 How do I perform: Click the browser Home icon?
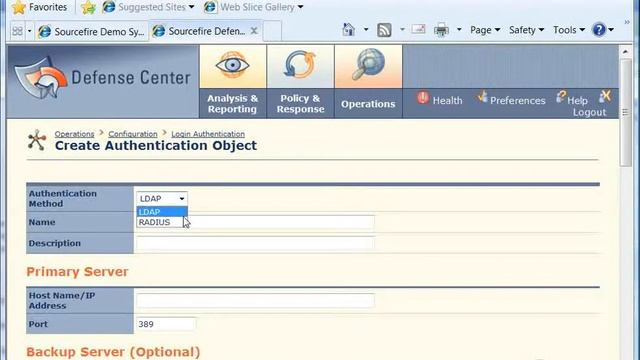click(x=349, y=30)
